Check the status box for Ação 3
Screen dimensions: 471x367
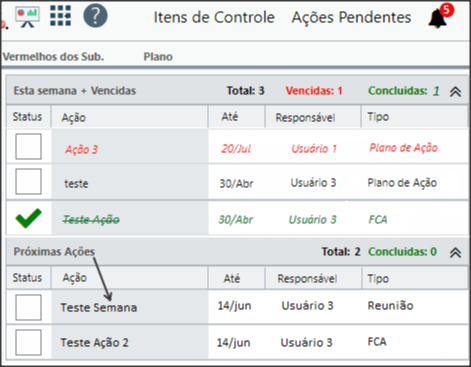pos(28,146)
